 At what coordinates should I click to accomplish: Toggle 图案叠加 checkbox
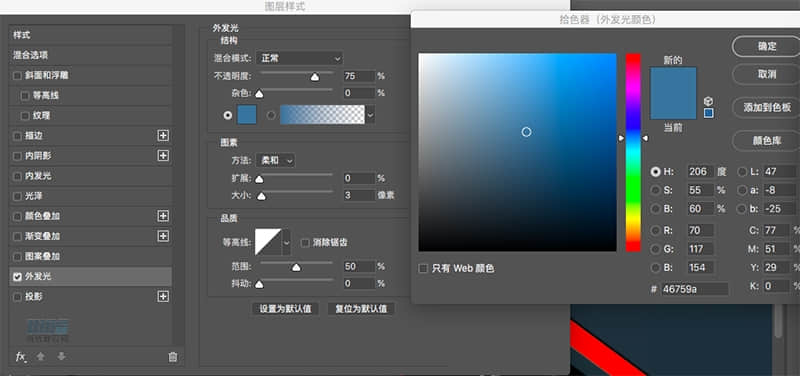click(17, 257)
